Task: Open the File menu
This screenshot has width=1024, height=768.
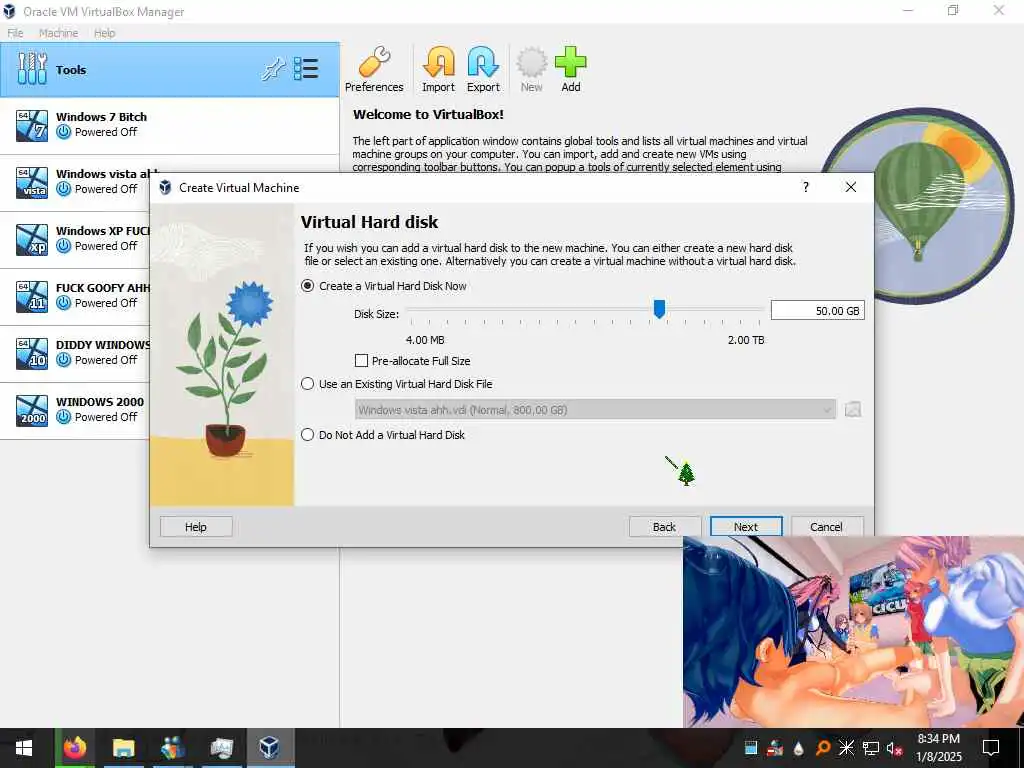Action: (x=15, y=33)
